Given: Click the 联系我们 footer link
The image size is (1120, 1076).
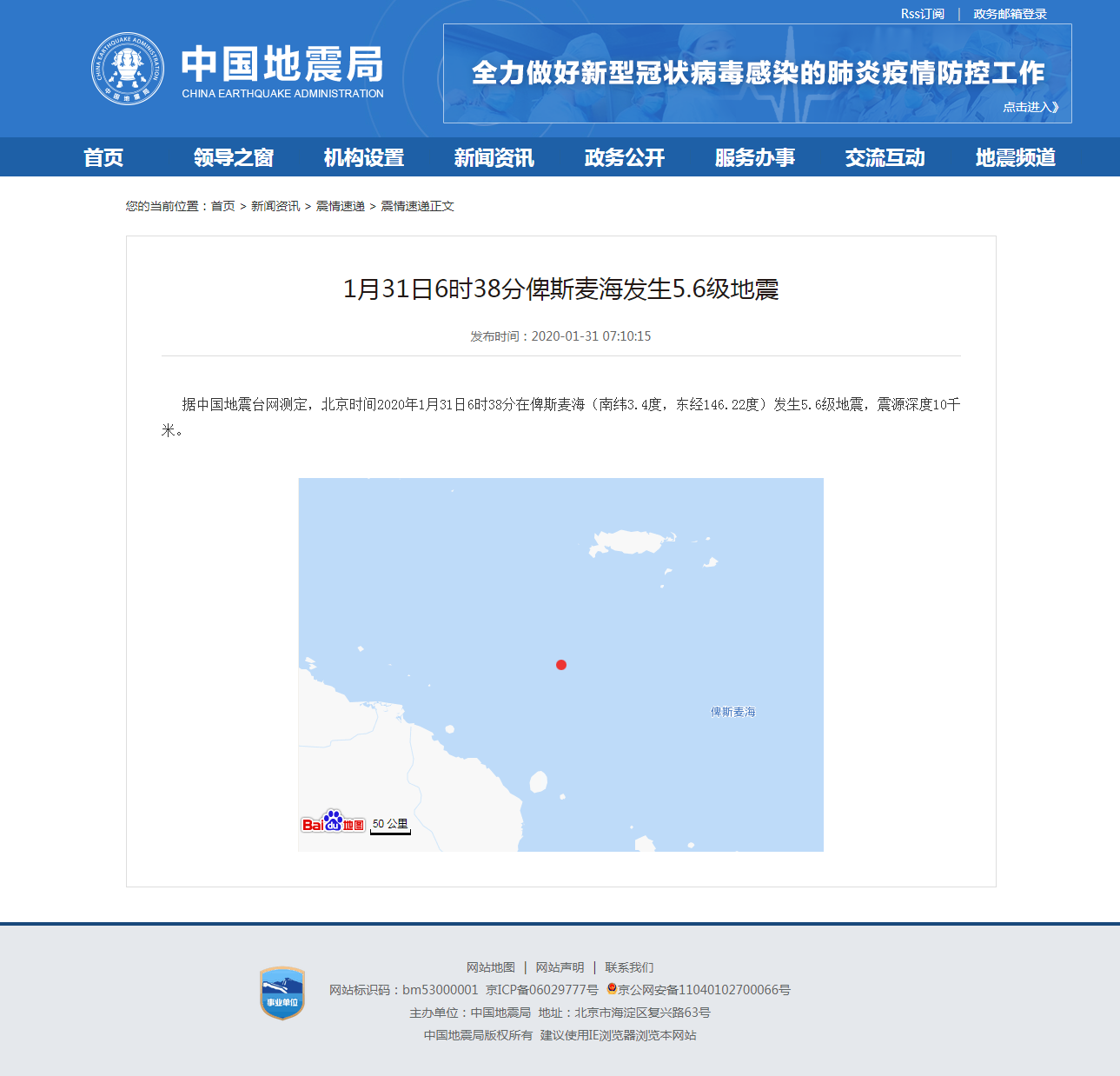Looking at the screenshot, I should (629, 967).
